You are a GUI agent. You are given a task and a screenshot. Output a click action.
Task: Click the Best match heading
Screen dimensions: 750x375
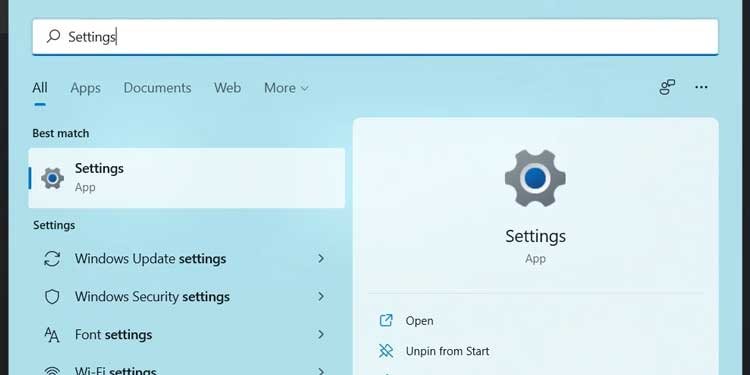tap(61, 133)
